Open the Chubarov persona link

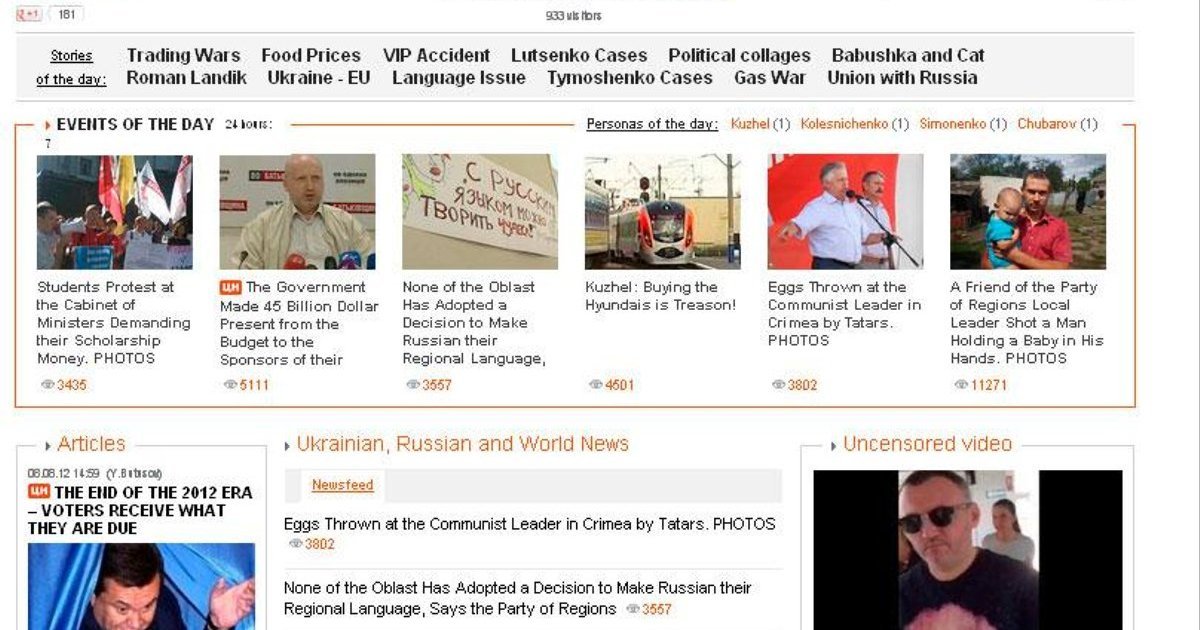click(x=1047, y=124)
